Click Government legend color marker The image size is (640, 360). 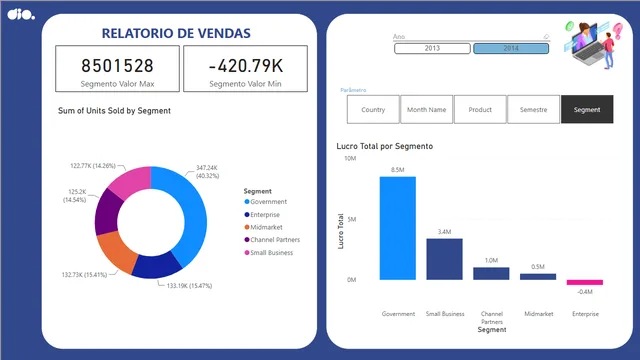coord(247,202)
